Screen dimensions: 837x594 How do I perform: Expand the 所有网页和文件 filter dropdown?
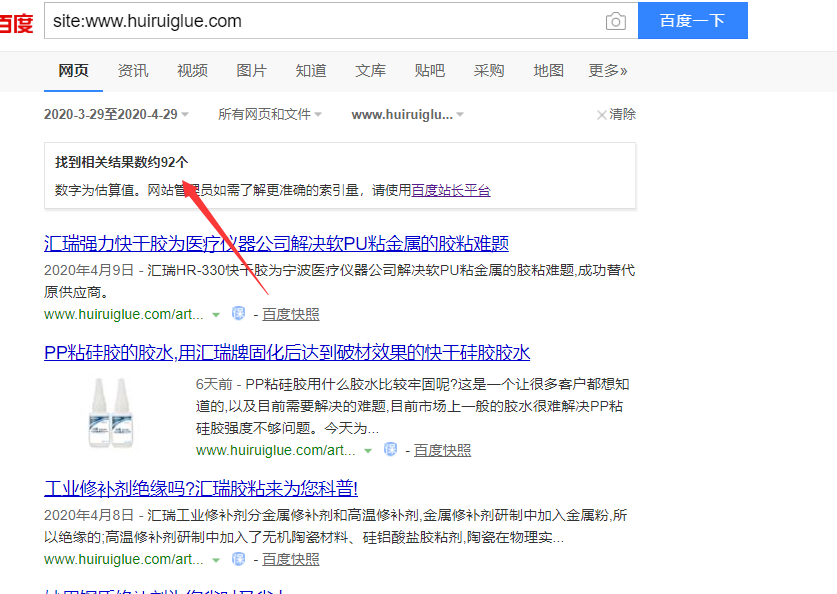270,114
